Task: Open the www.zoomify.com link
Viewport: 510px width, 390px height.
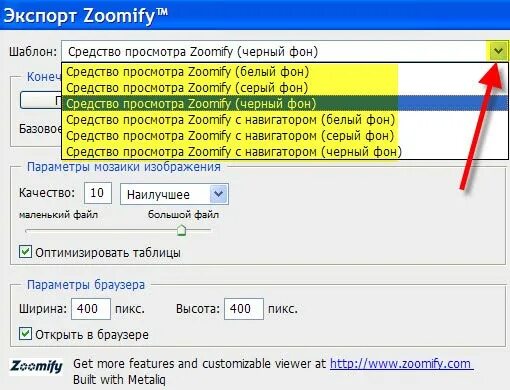Action: pos(401,364)
